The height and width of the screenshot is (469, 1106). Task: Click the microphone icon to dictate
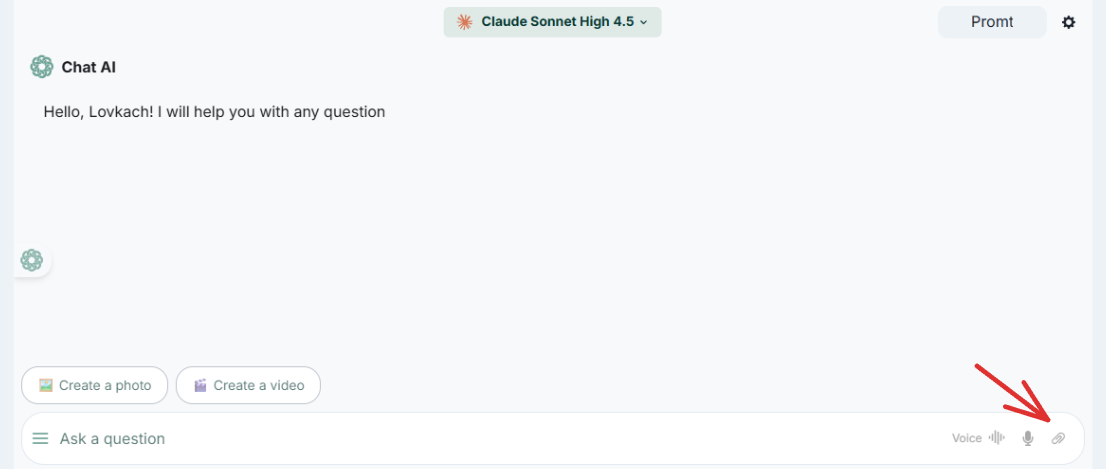tap(1027, 438)
